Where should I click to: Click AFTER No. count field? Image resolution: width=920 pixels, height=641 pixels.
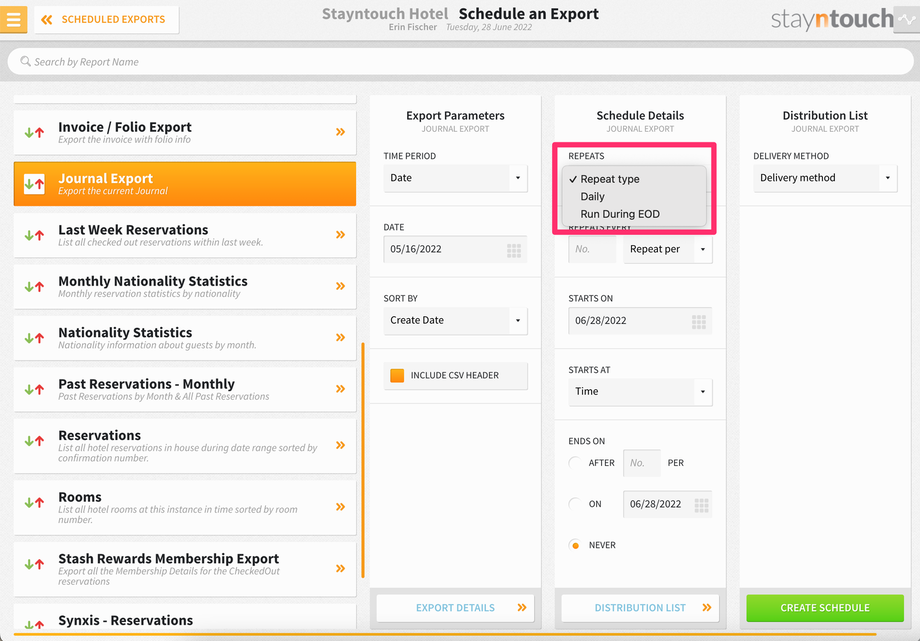click(x=642, y=463)
